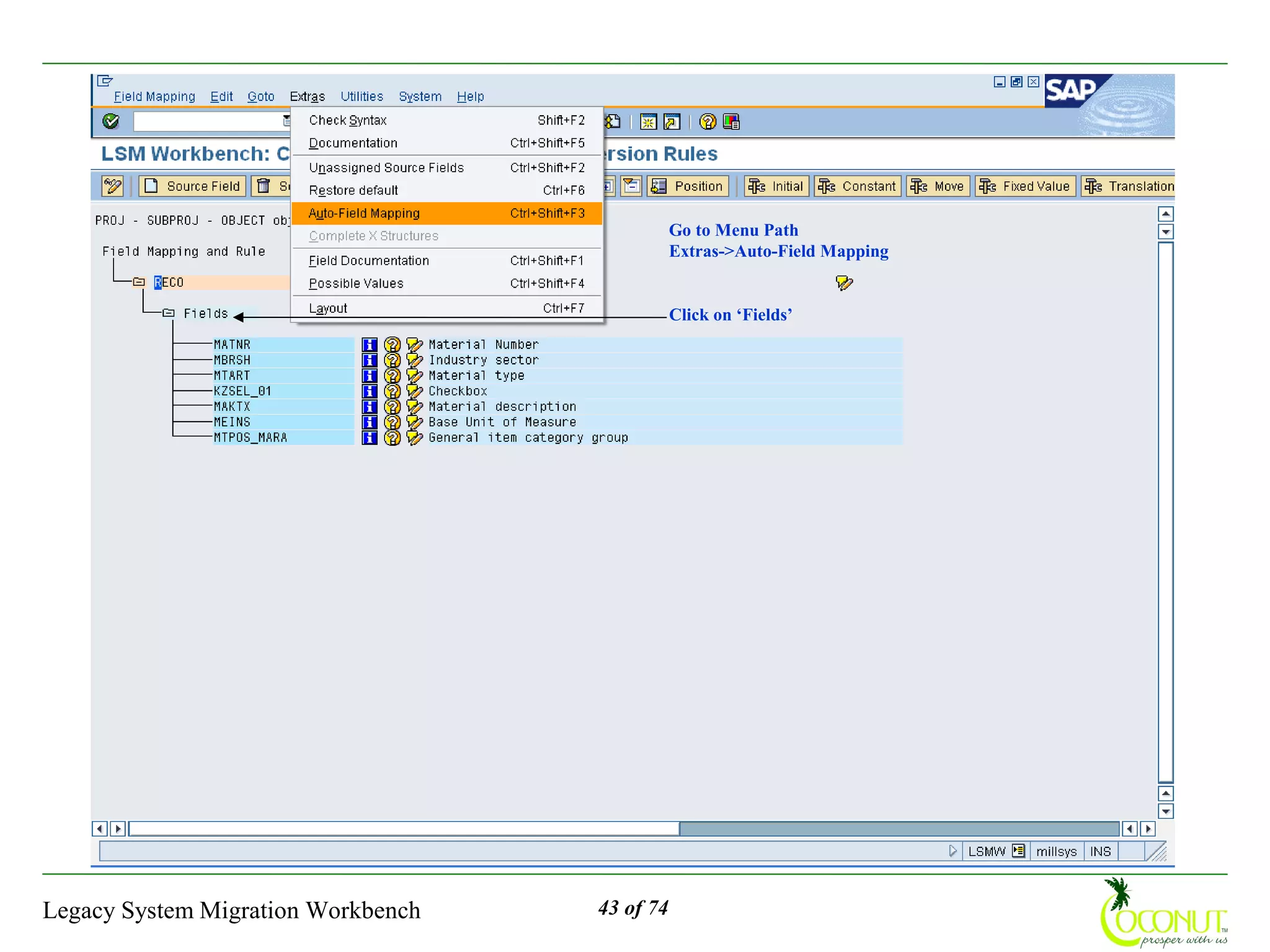1270x952 pixels.
Task: Click edit rule icon for MTART row
Action: click(x=414, y=376)
